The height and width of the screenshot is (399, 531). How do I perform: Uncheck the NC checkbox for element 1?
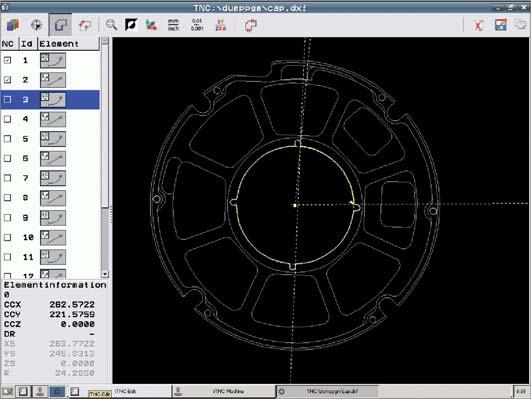pos(7,60)
